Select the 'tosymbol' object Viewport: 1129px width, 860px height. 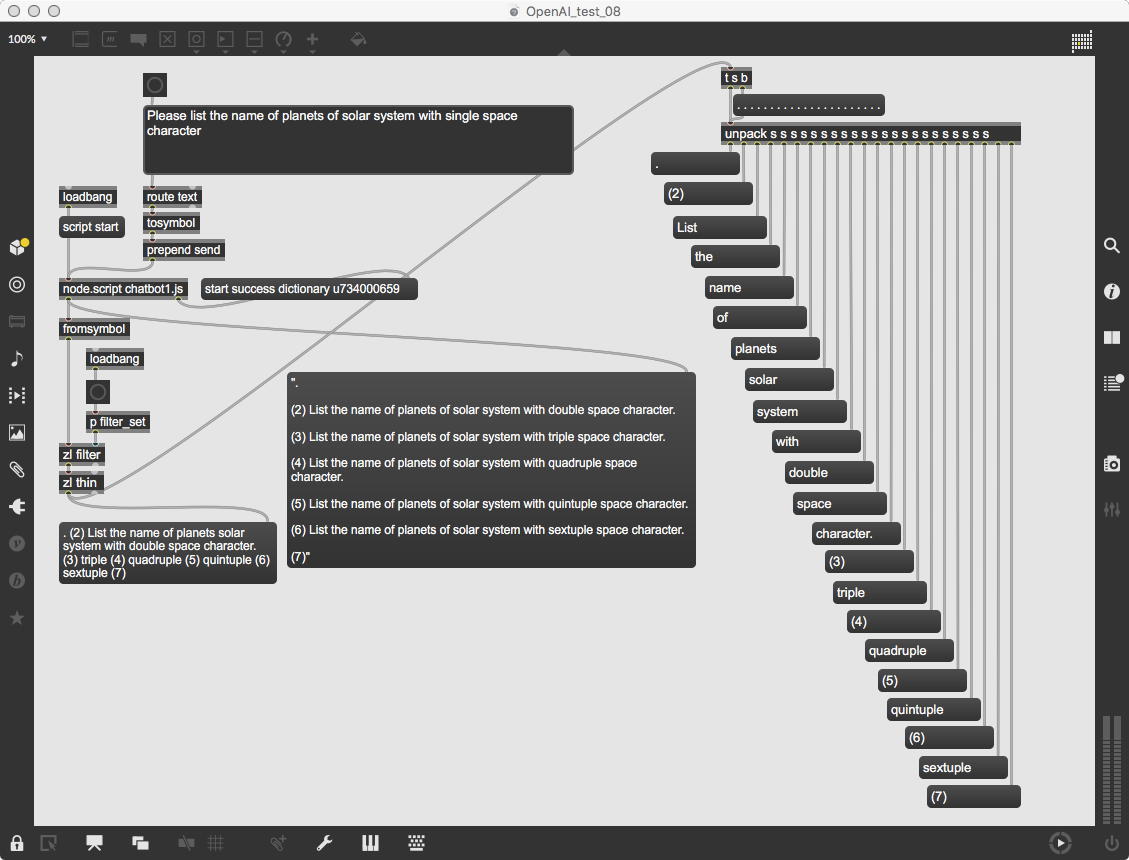coord(171,223)
